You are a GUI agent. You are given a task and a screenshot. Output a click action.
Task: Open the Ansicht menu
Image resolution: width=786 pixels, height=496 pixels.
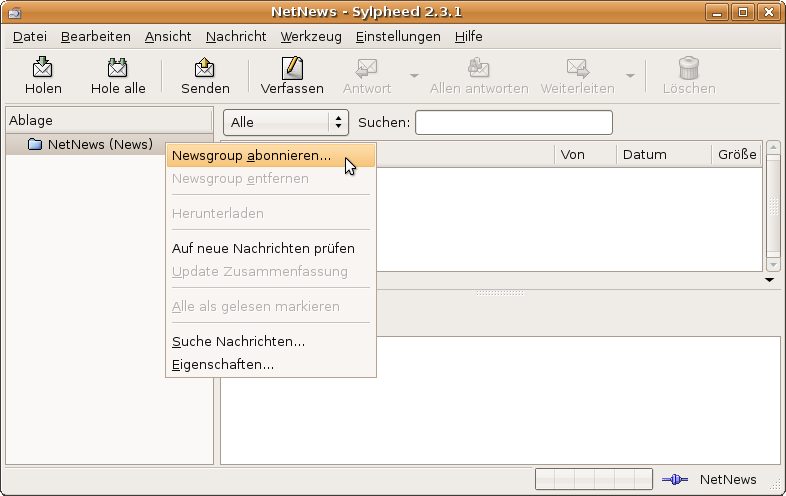[x=168, y=37]
